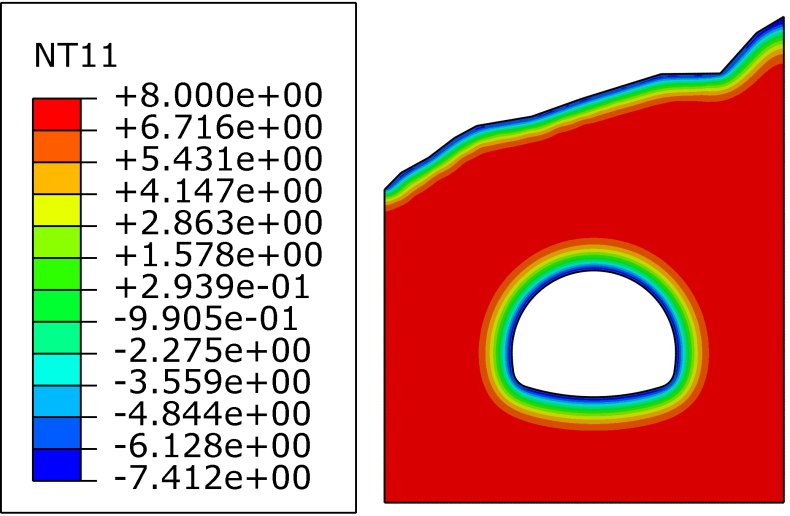Click the darkest blue legend swatch
790x516 pixels.
click(x=57, y=465)
